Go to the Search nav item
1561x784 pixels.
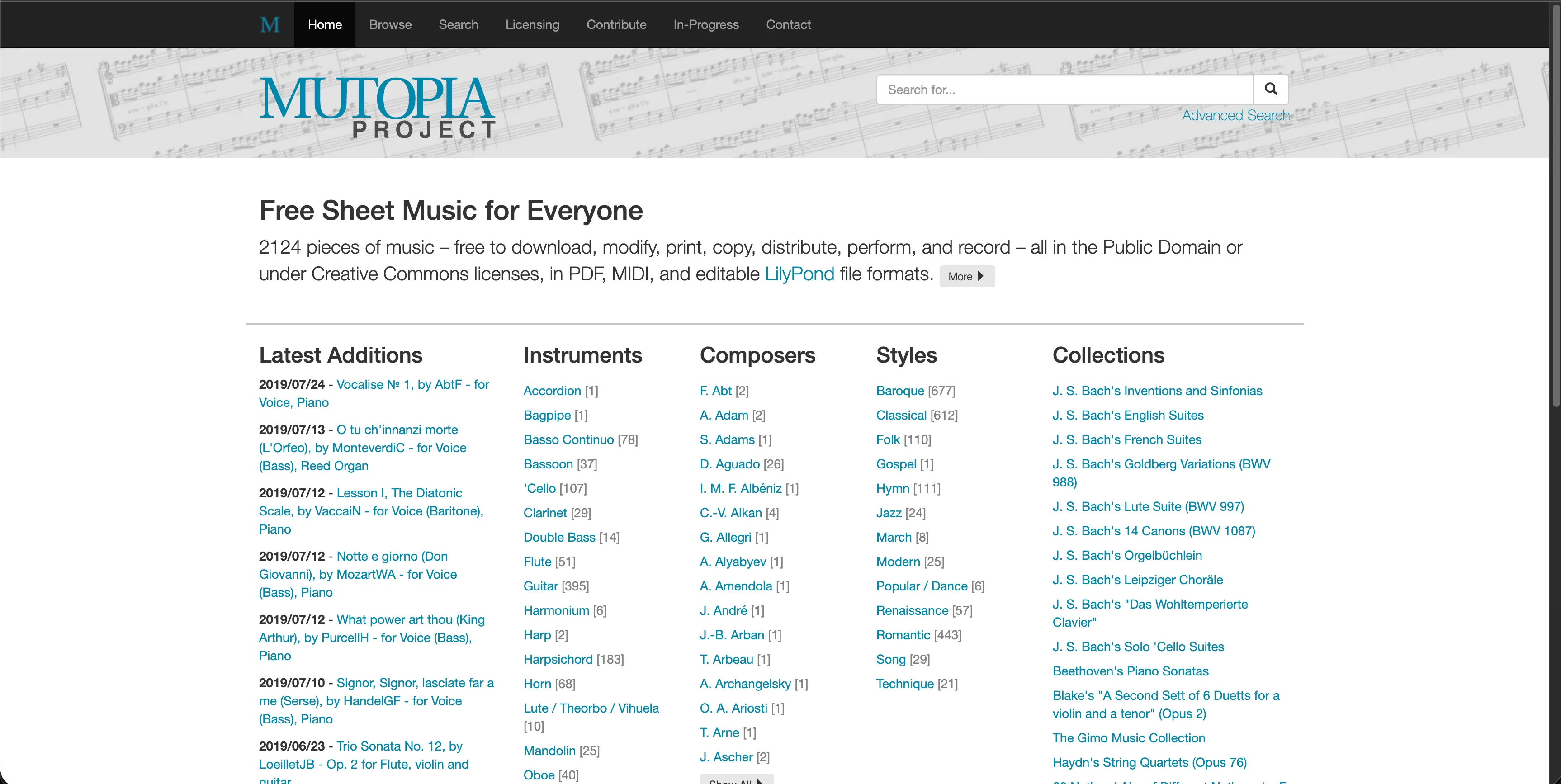click(458, 25)
